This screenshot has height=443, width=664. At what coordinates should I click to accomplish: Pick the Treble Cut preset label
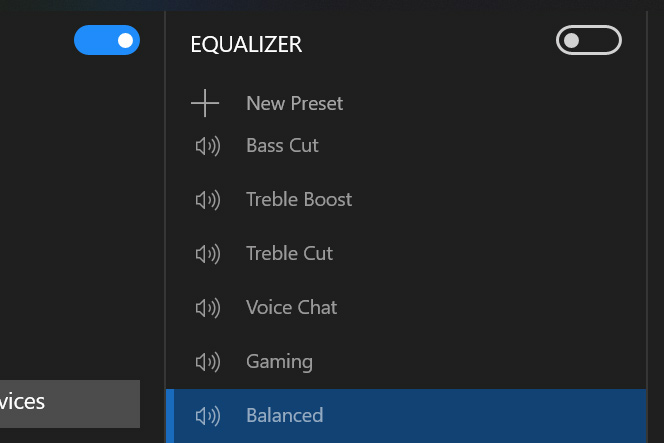(x=290, y=253)
